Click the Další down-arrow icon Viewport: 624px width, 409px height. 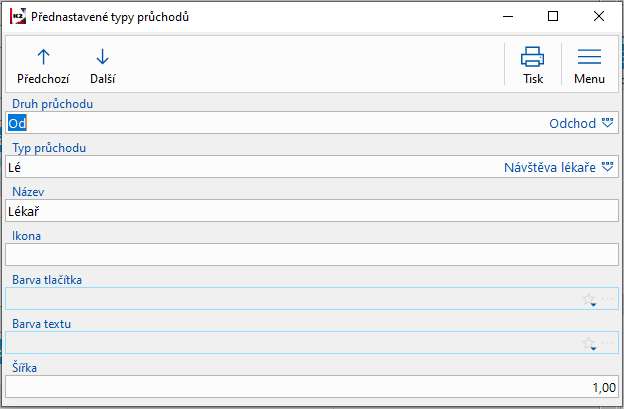(102, 57)
